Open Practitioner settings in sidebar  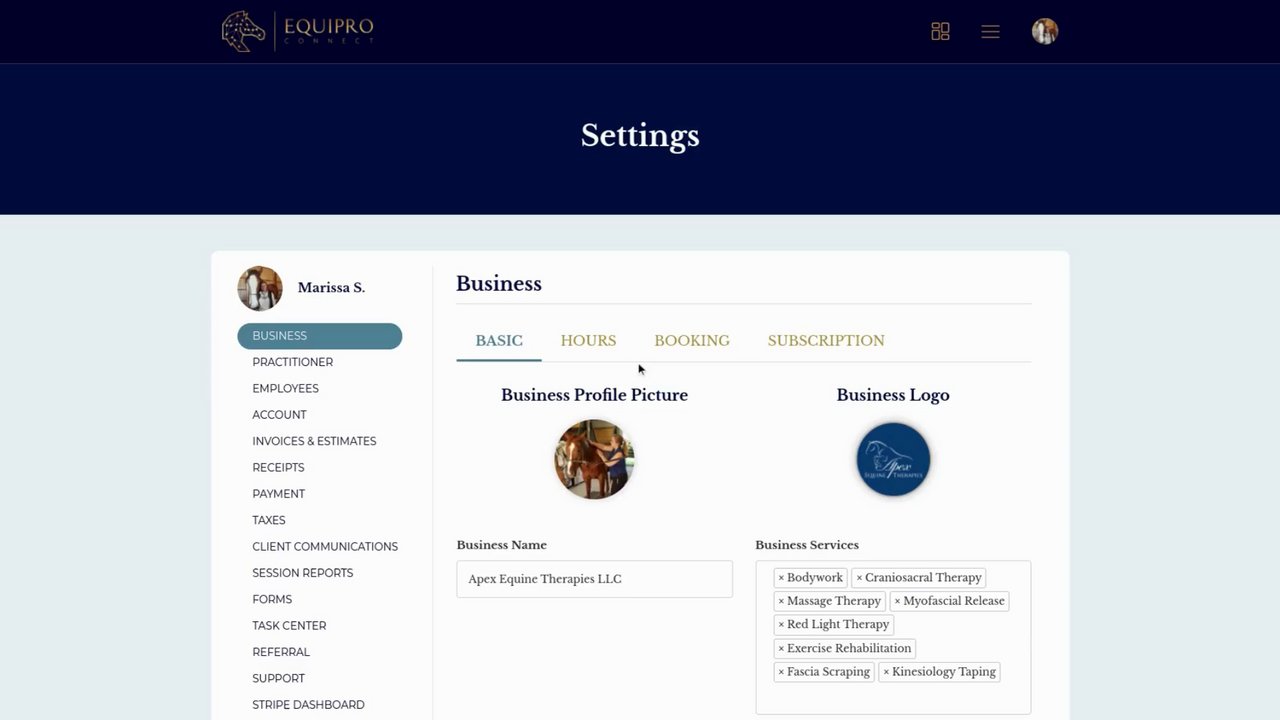pos(292,362)
